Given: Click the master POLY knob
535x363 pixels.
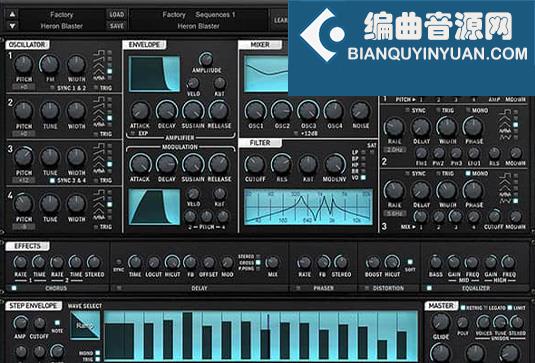Looking at the screenshot, I should click(463, 322).
